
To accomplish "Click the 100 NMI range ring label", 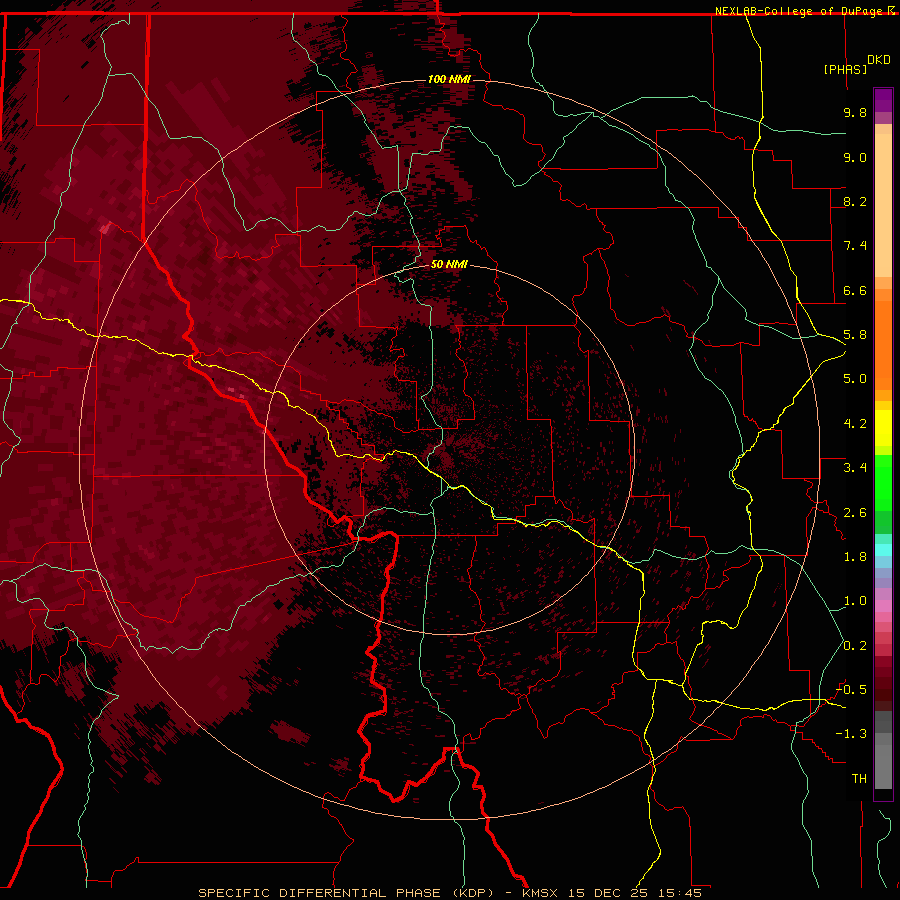I will point(449,79).
